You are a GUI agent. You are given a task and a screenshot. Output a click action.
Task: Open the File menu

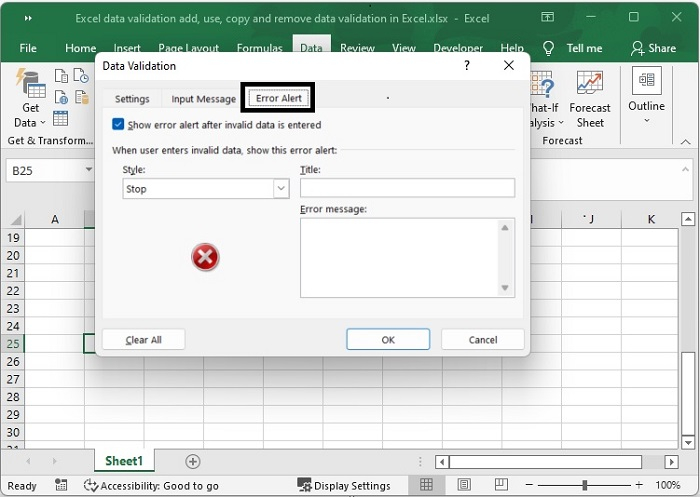pyautogui.click(x=28, y=48)
